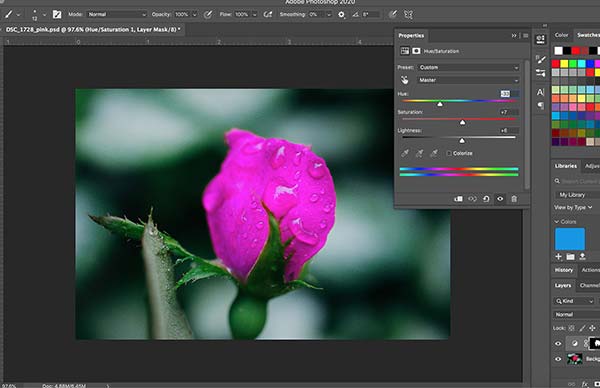Collapse Properties panel with double-arrow icon
Screen dimensions: 600x388
pyautogui.click(x=514, y=36)
